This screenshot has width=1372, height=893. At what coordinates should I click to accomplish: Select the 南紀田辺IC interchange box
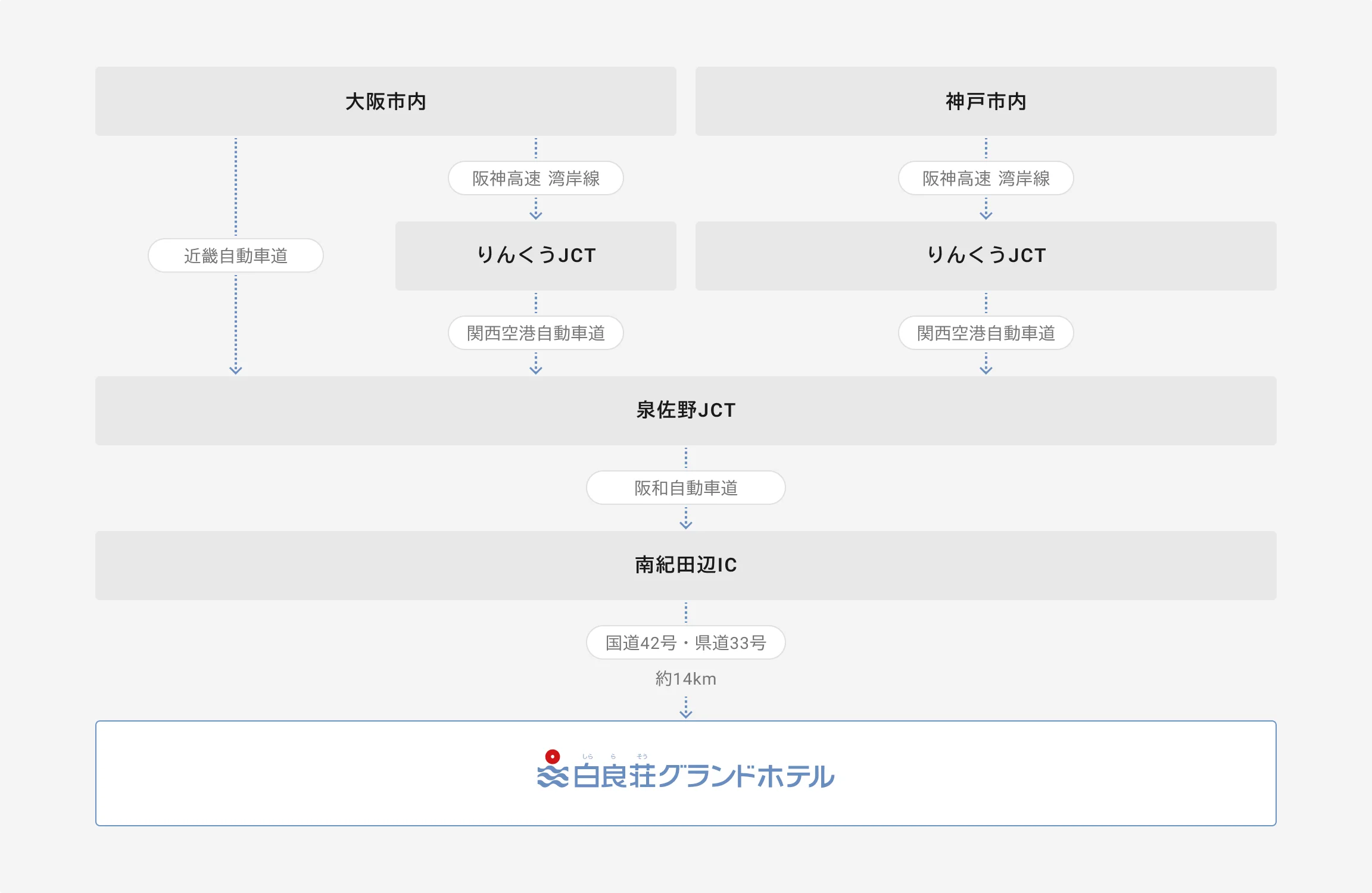click(x=685, y=566)
